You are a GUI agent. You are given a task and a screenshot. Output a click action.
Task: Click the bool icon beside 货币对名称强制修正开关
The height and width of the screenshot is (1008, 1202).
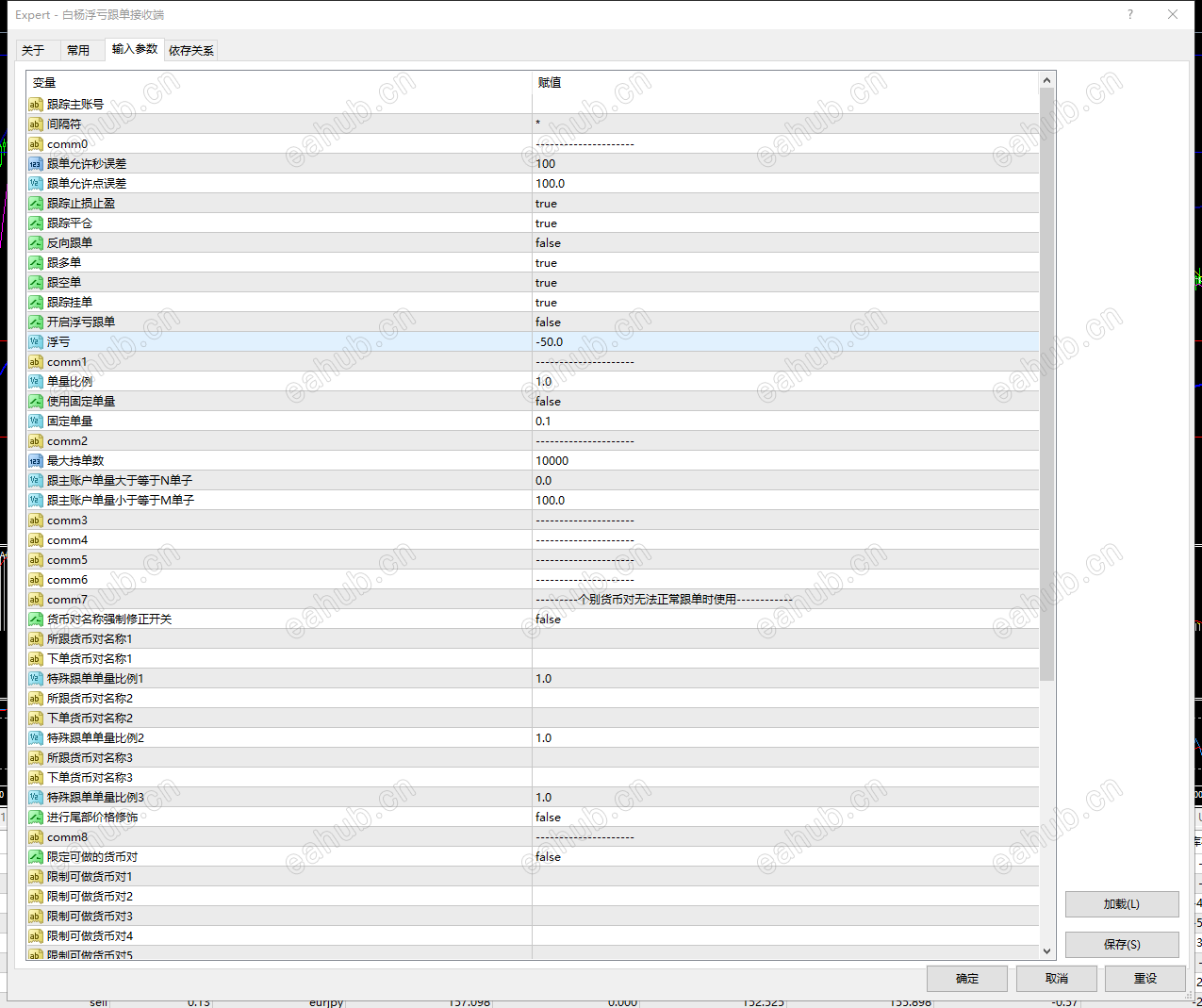(36, 620)
